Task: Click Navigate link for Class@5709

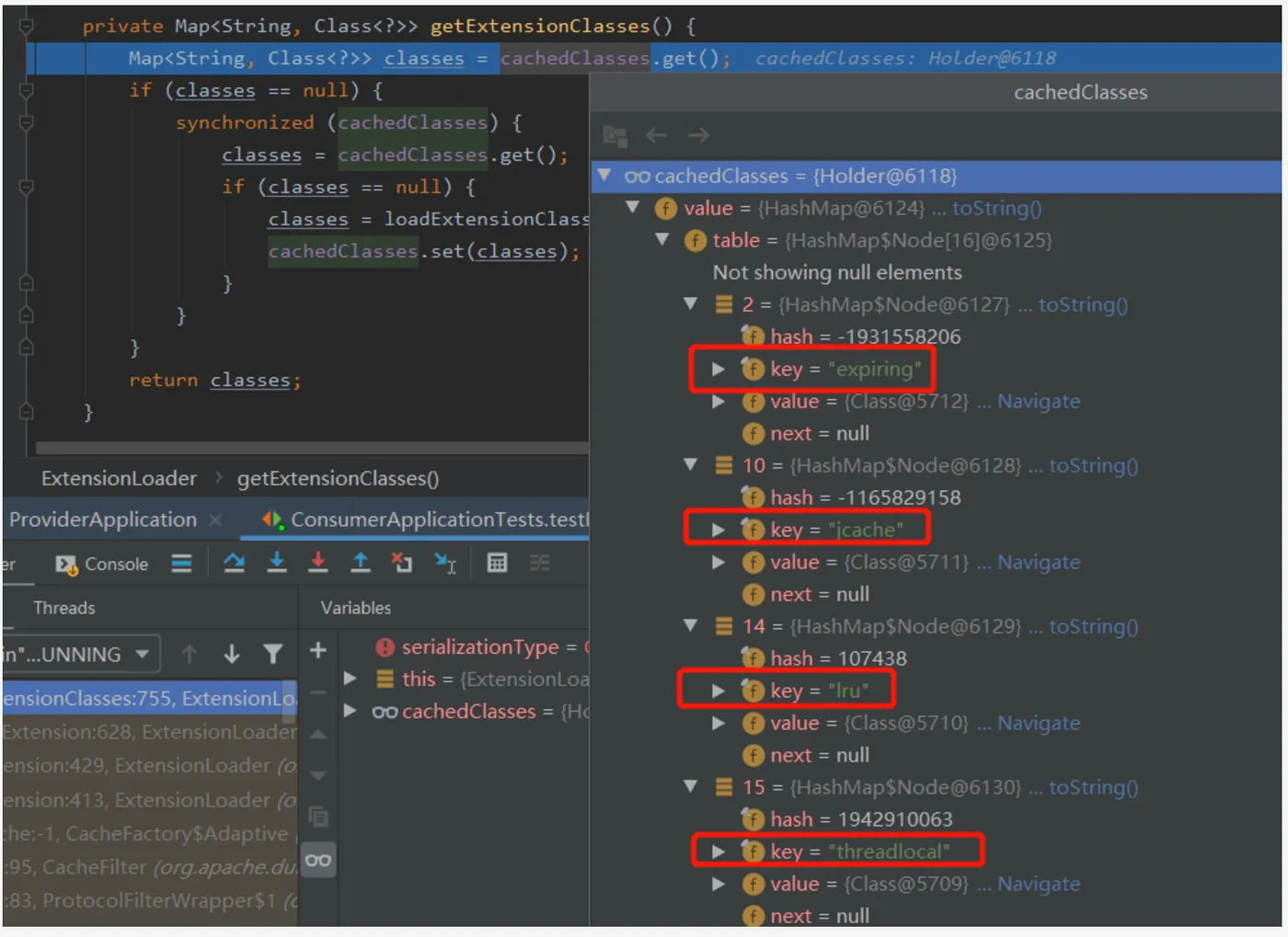Action: pos(1039,884)
